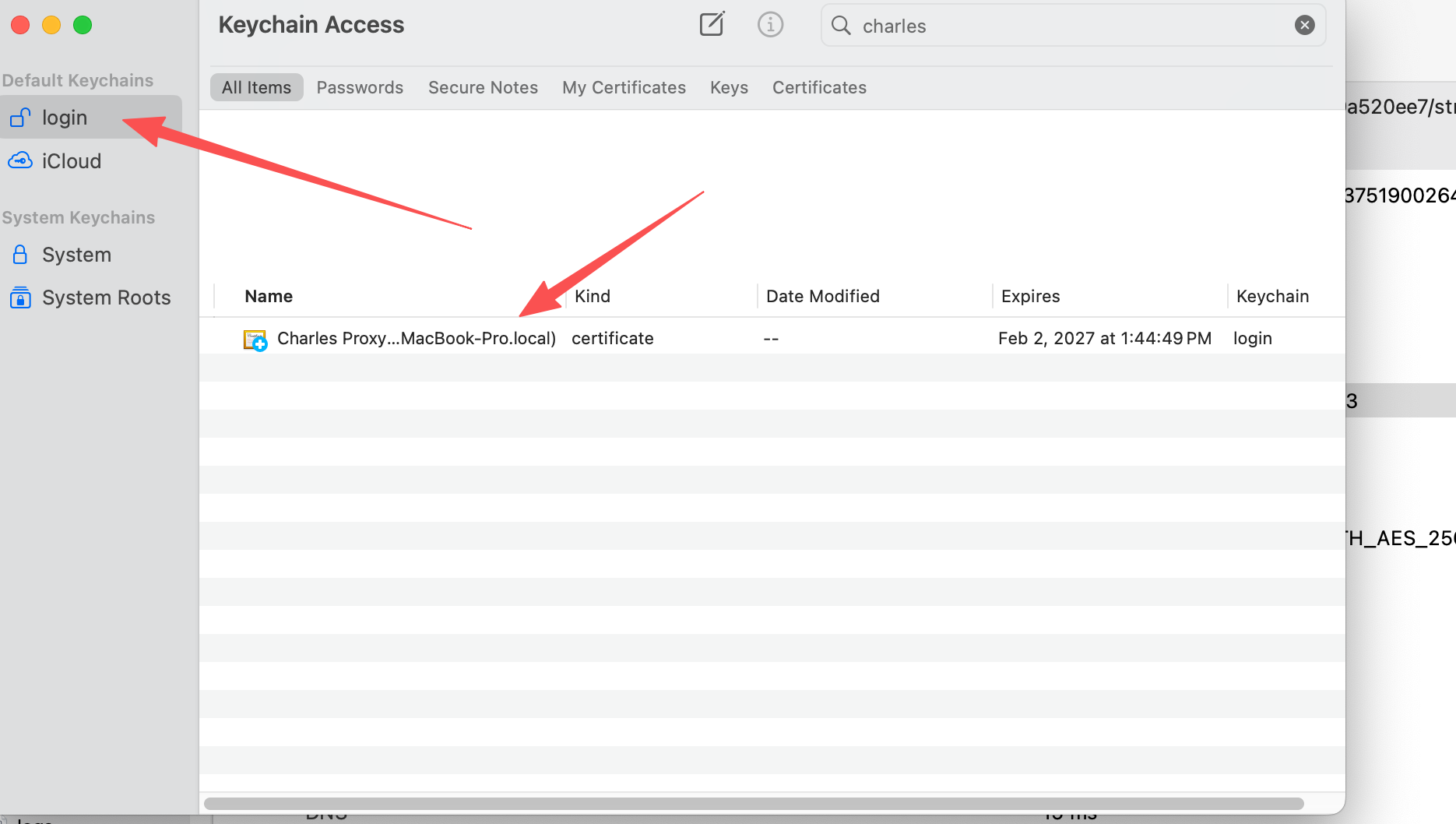The image size is (1456, 824).
Task: Click the search magnifier icon
Action: pyautogui.click(x=841, y=26)
